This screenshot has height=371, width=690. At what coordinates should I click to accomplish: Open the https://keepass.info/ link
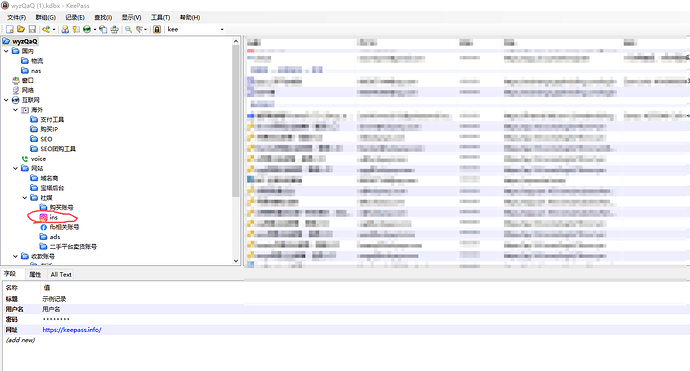pos(72,330)
